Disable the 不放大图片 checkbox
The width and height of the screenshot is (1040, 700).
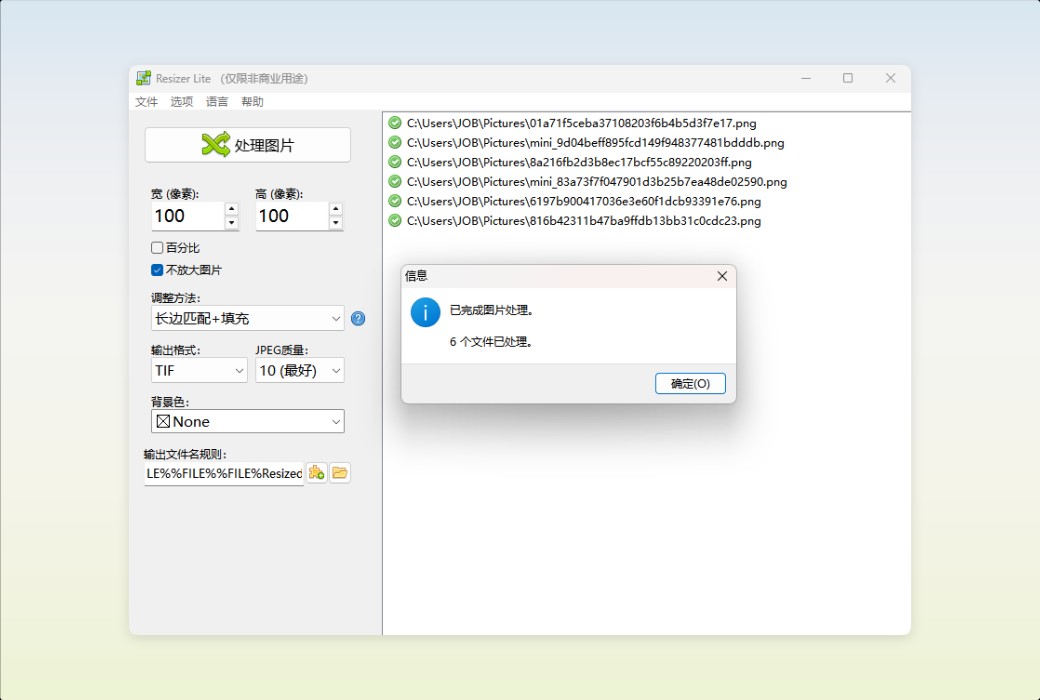(157, 269)
